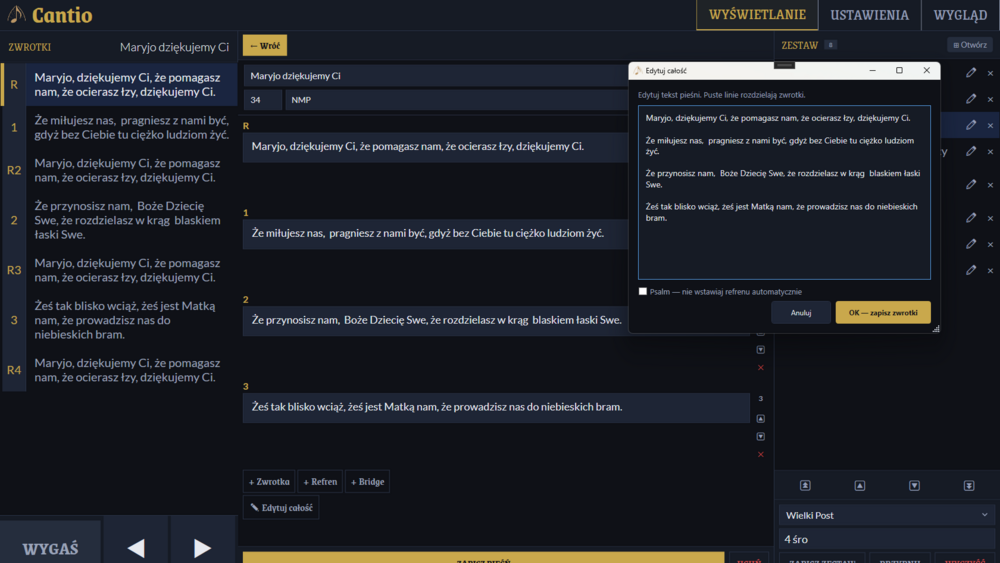Enable the Psalm no-auto-refrain checkbox

(643, 291)
